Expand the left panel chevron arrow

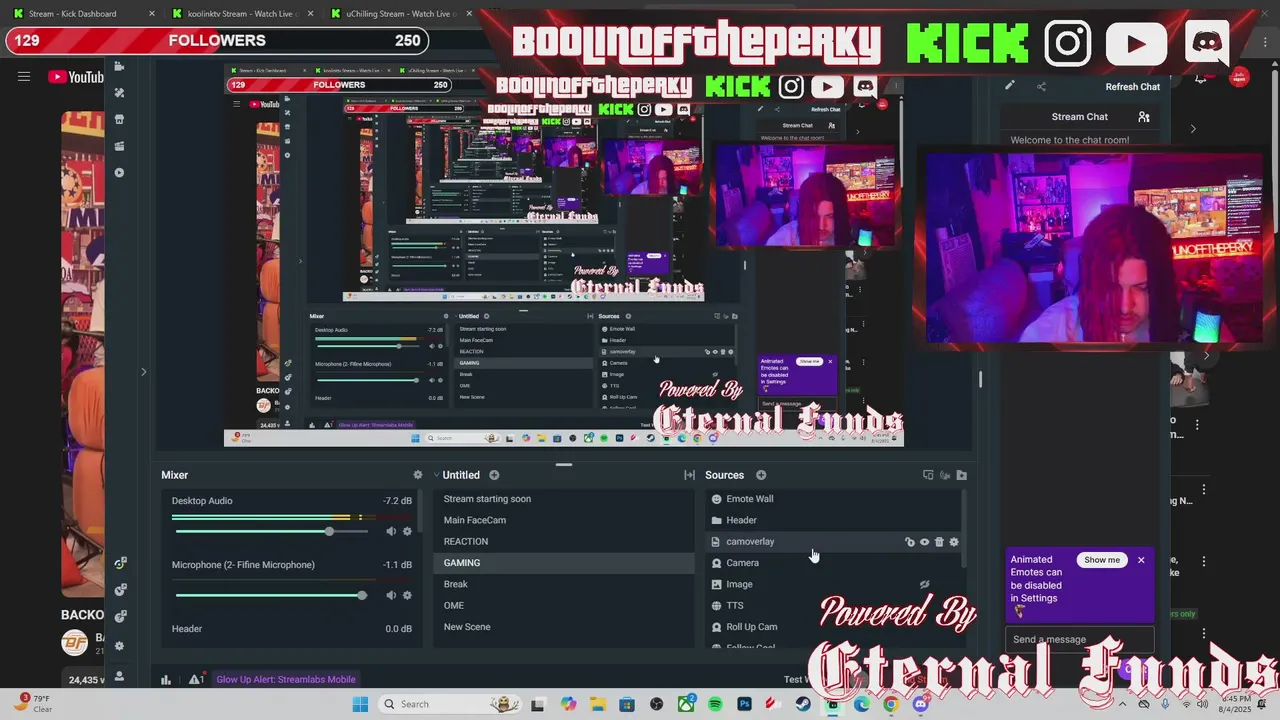(143, 372)
